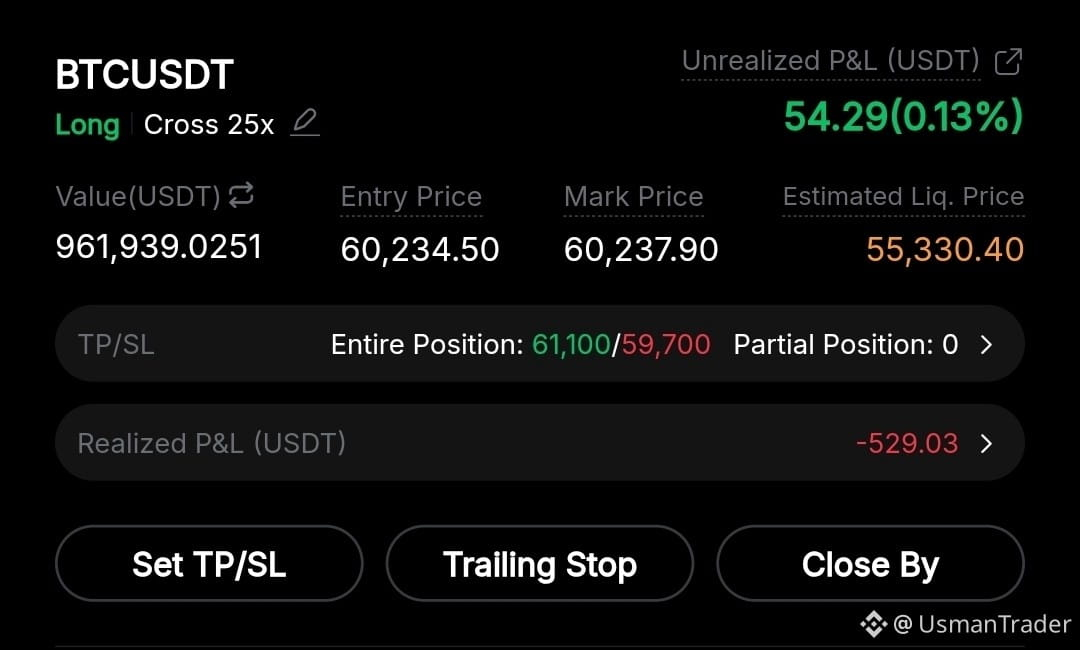Click the red stop-loss value 59,700
The height and width of the screenshot is (650, 1080).
tap(665, 344)
